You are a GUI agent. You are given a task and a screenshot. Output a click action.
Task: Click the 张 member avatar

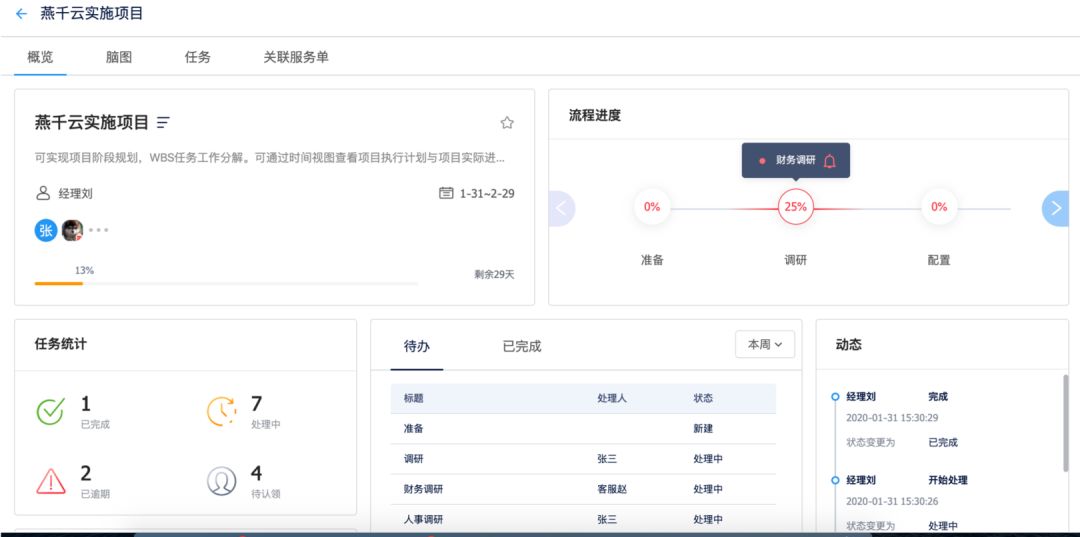46,230
